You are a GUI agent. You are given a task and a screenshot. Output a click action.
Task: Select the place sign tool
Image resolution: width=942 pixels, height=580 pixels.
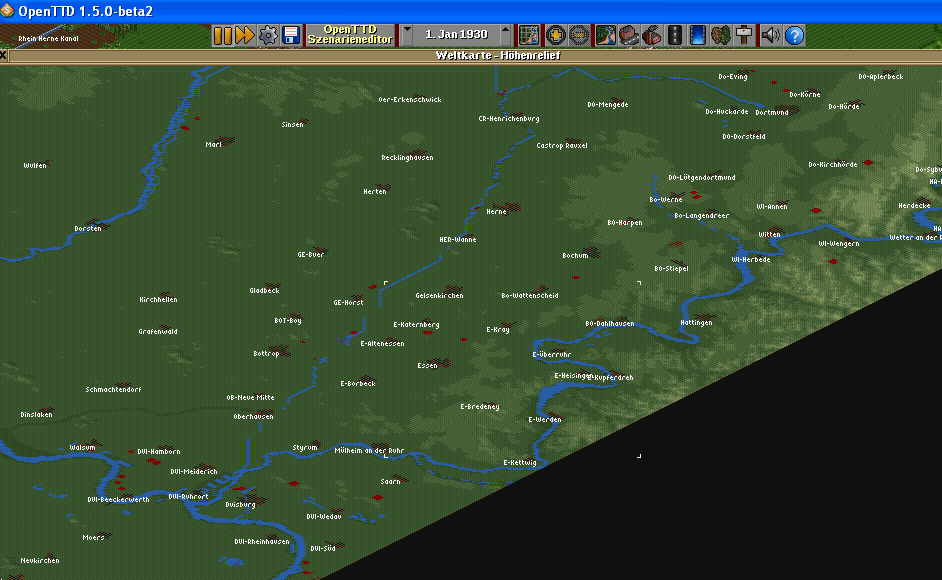(x=744, y=36)
